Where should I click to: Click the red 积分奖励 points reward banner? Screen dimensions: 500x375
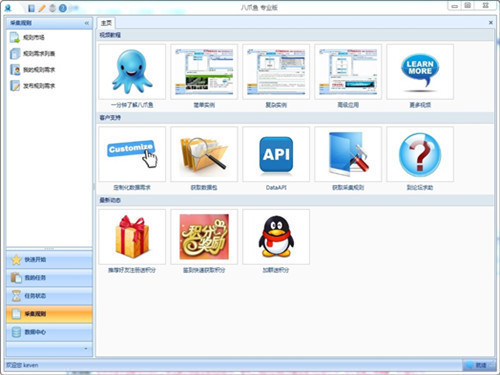click(204, 237)
